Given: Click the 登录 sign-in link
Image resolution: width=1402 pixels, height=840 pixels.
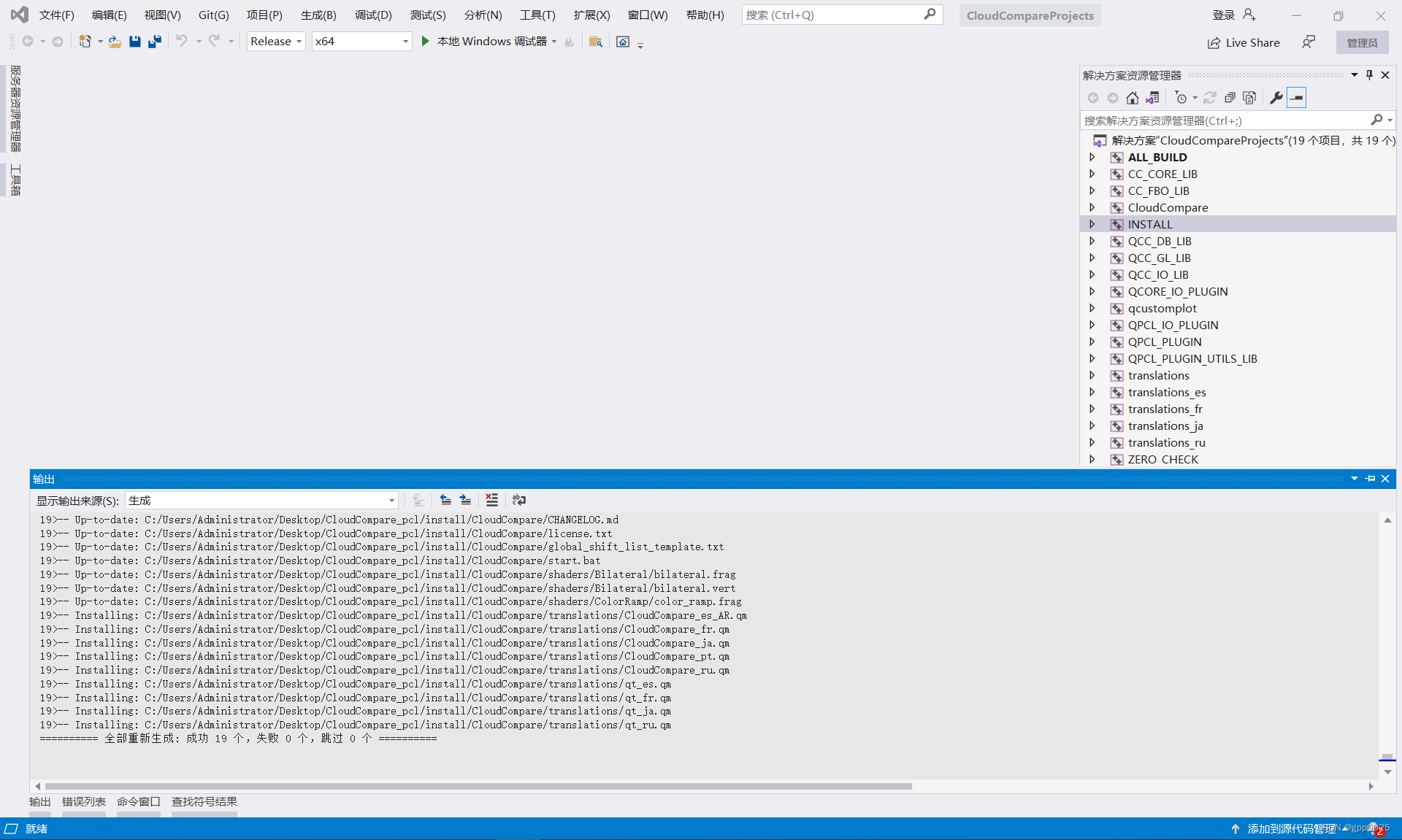Looking at the screenshot, I should pyautogui.click(x=1223, y=15).
